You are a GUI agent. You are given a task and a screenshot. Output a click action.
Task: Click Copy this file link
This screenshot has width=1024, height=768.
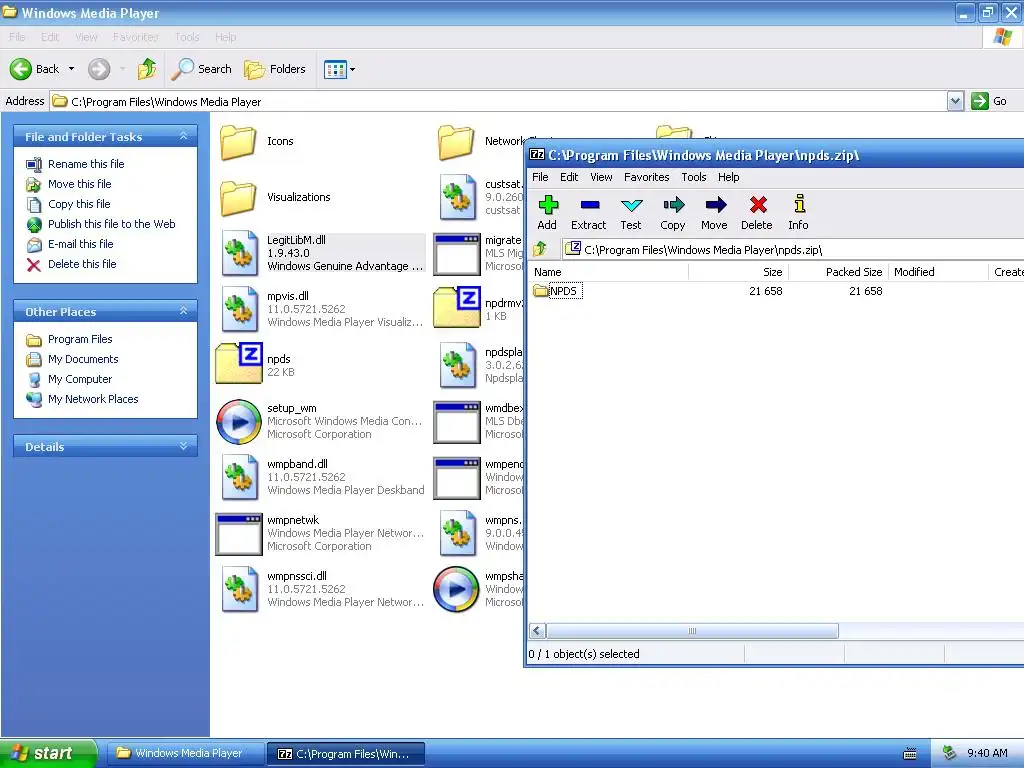[79, 204]
